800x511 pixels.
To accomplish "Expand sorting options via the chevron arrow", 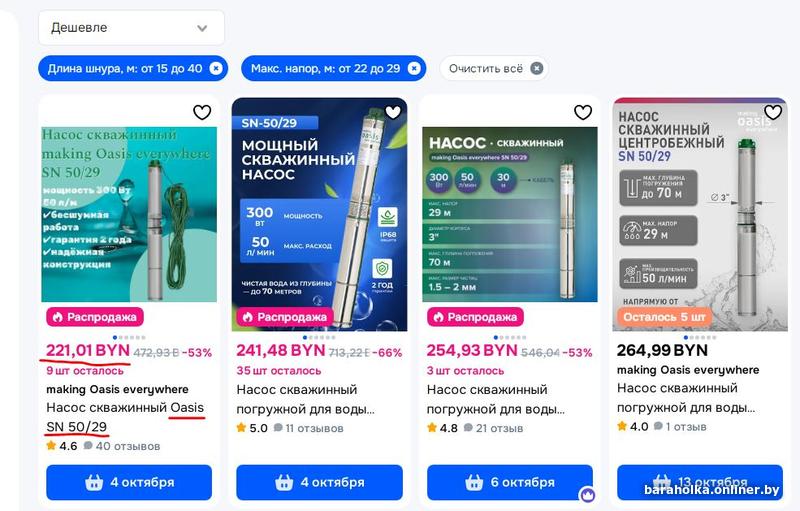I will click(x=202, y=28).
